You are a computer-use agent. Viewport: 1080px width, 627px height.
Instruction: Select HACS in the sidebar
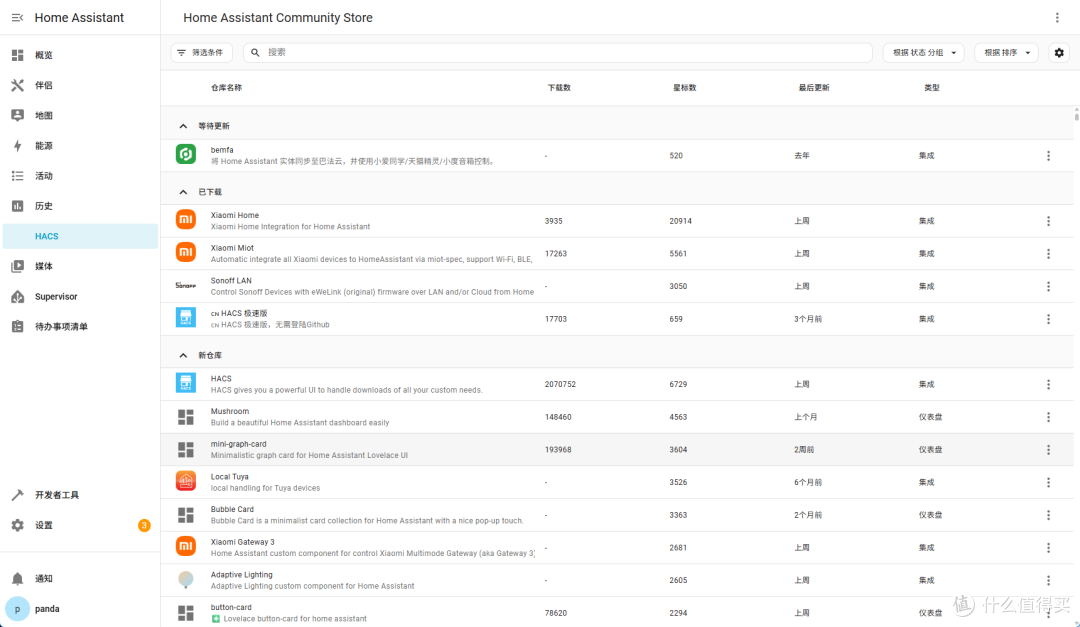pyautogui.click(x=81, y=236)
